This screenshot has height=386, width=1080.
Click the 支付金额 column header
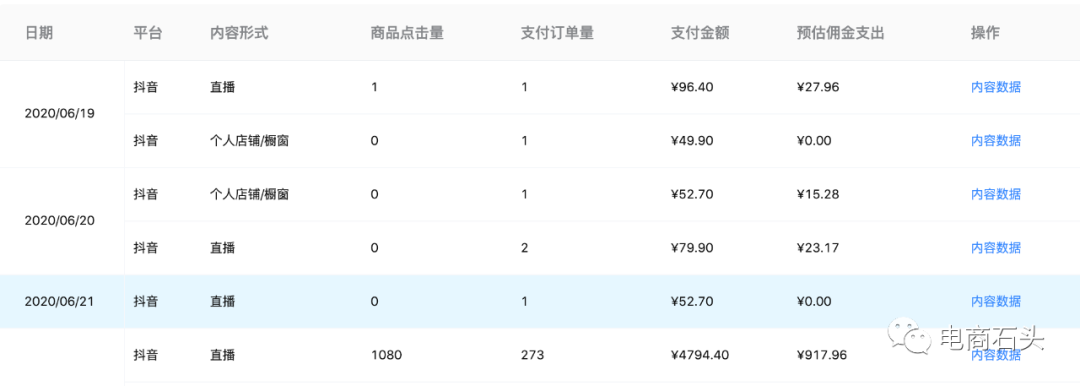[700, 33]
